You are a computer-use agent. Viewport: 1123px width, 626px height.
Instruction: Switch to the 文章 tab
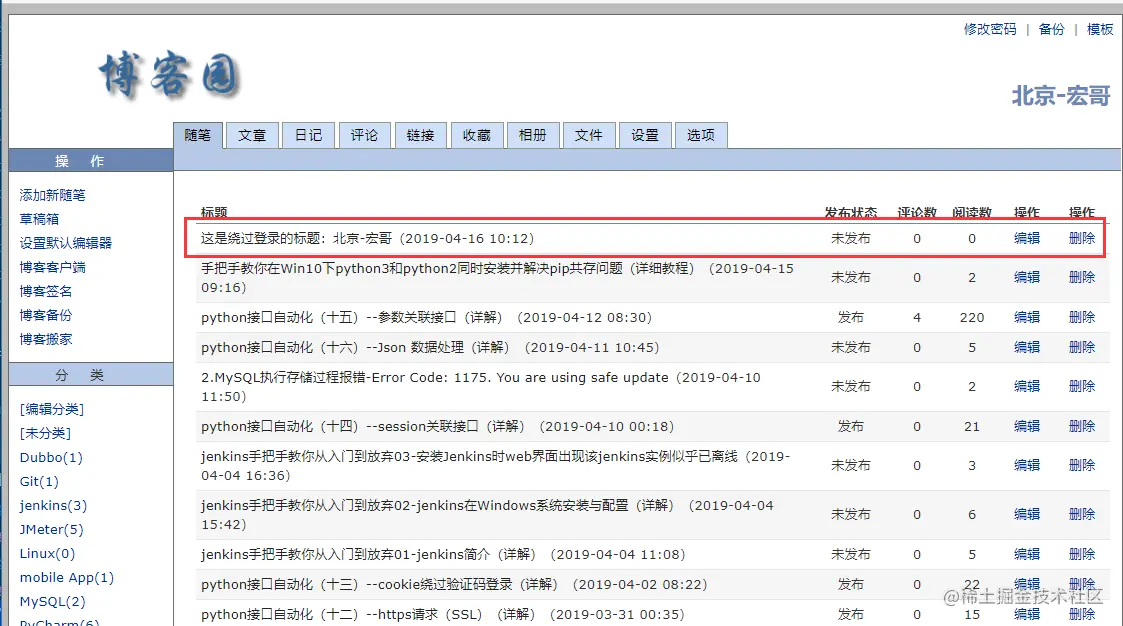(x=252, y=135)
